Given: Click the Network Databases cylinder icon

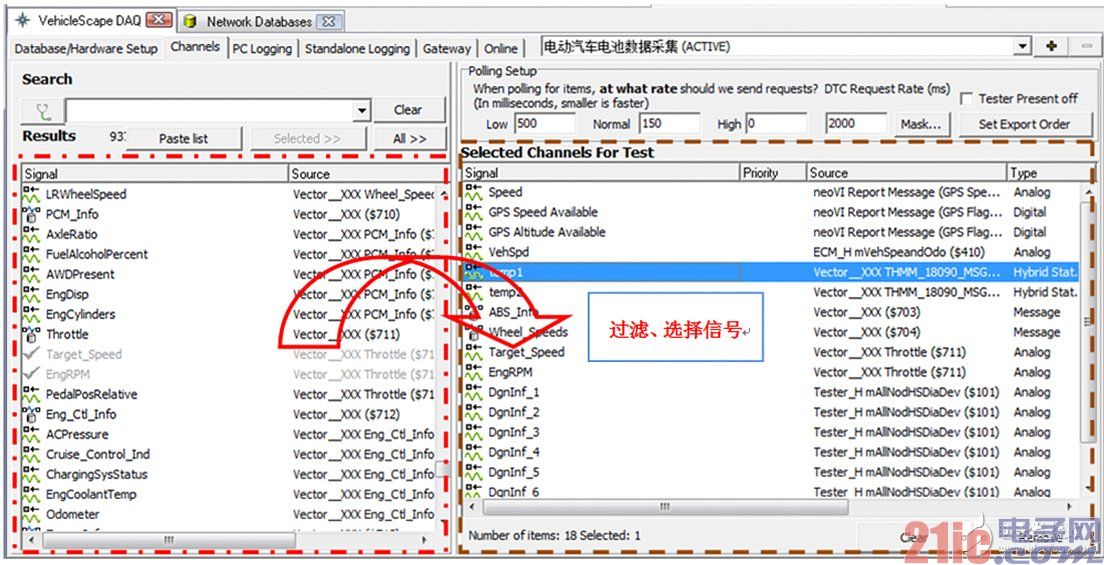Looking at the screenshot, I should pos(190,21).
